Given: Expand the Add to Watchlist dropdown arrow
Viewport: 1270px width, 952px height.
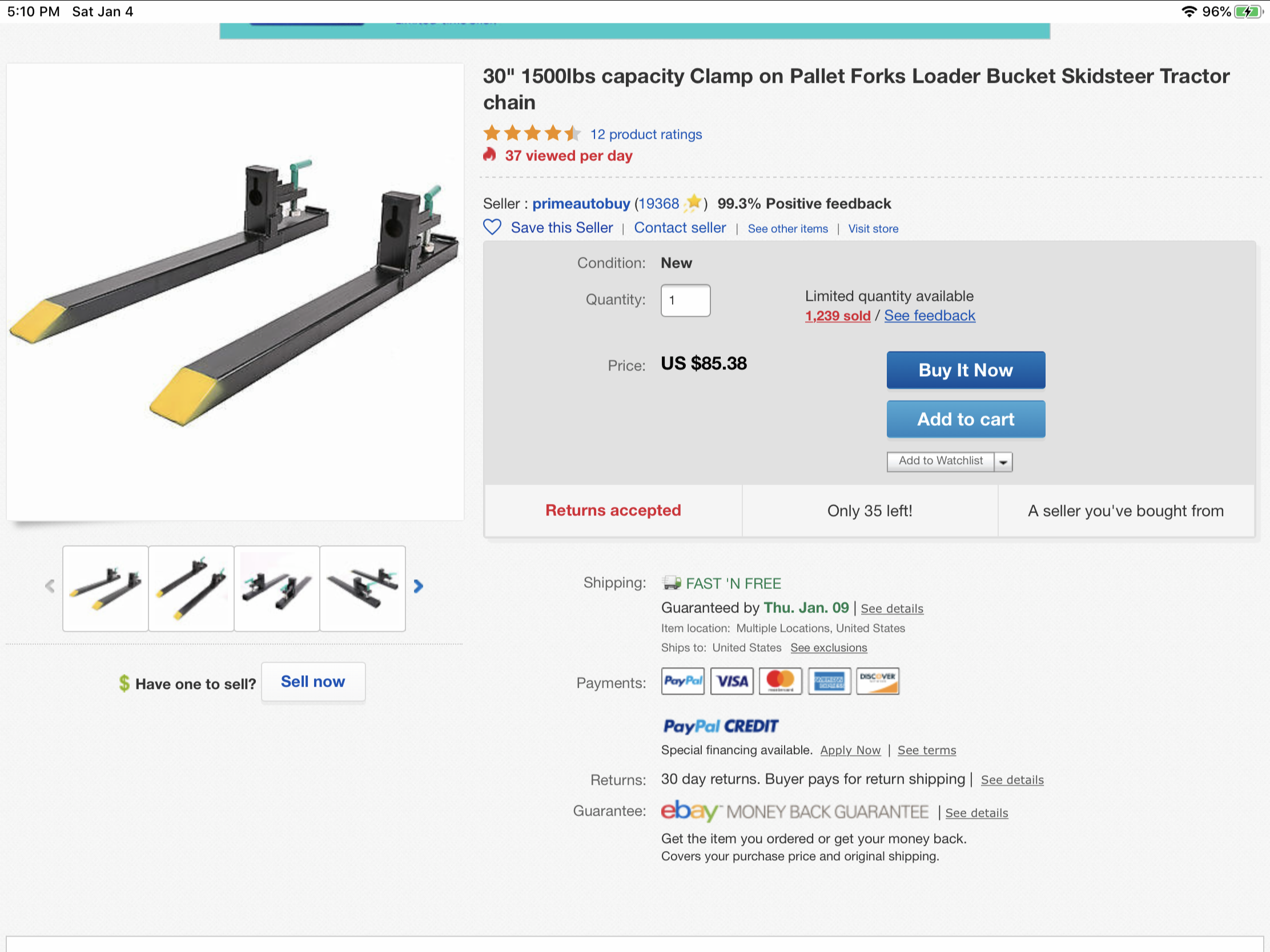Looking at the screenshot, I should [1003, 462].
